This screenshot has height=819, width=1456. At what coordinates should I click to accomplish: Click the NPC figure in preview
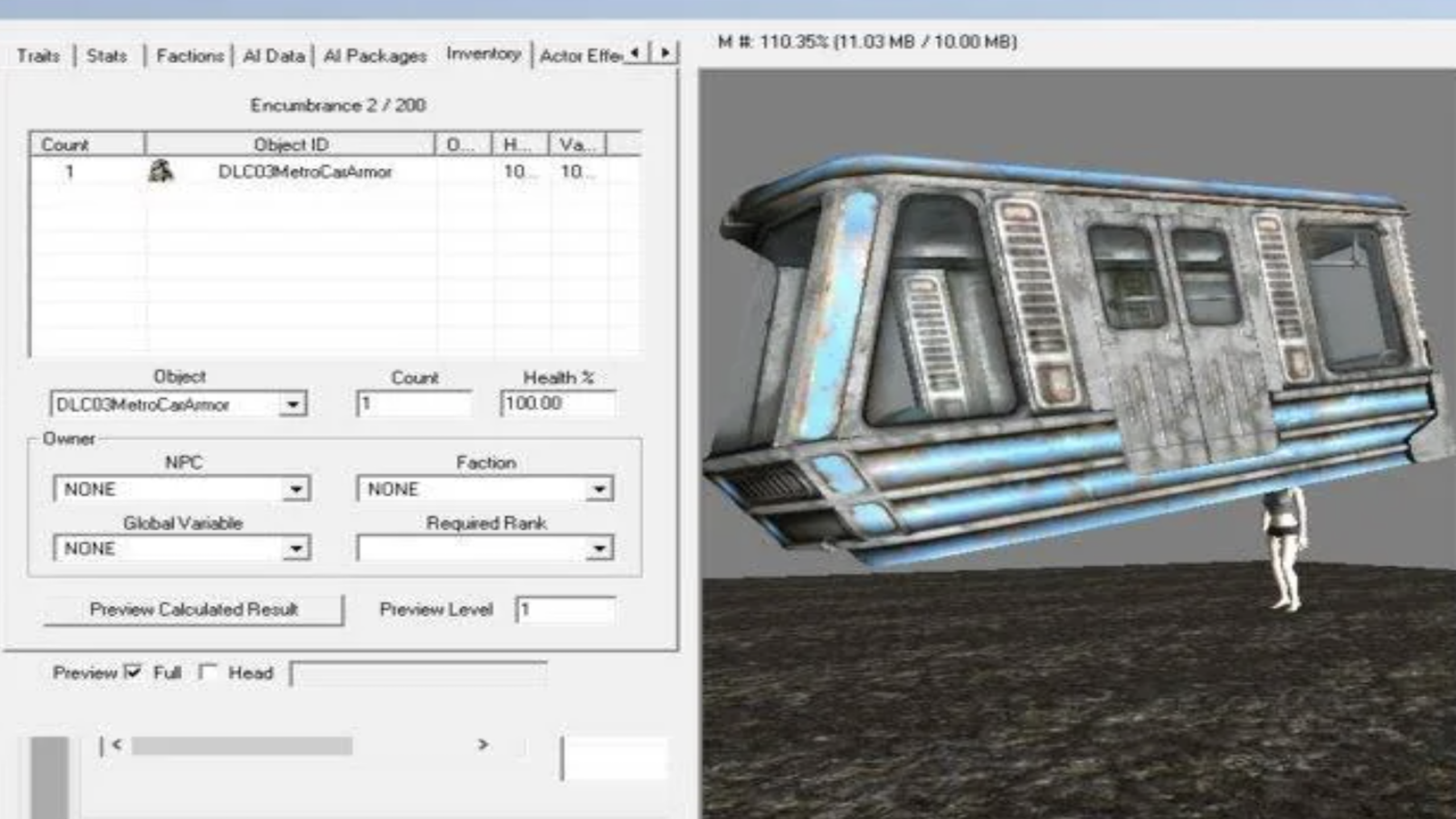1284,551
